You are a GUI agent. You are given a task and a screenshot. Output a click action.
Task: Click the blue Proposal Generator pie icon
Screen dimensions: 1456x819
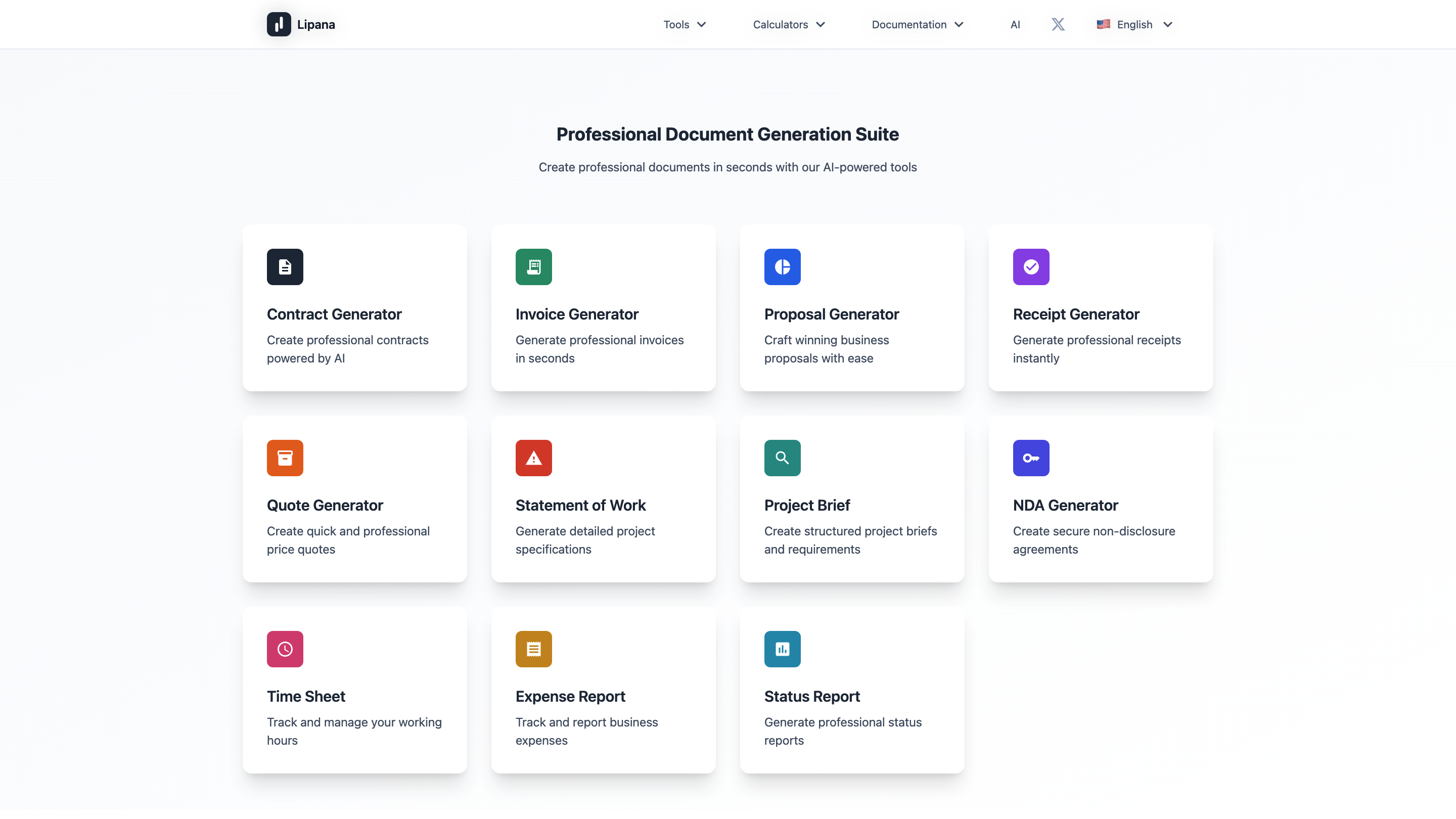tap(782, 267)
